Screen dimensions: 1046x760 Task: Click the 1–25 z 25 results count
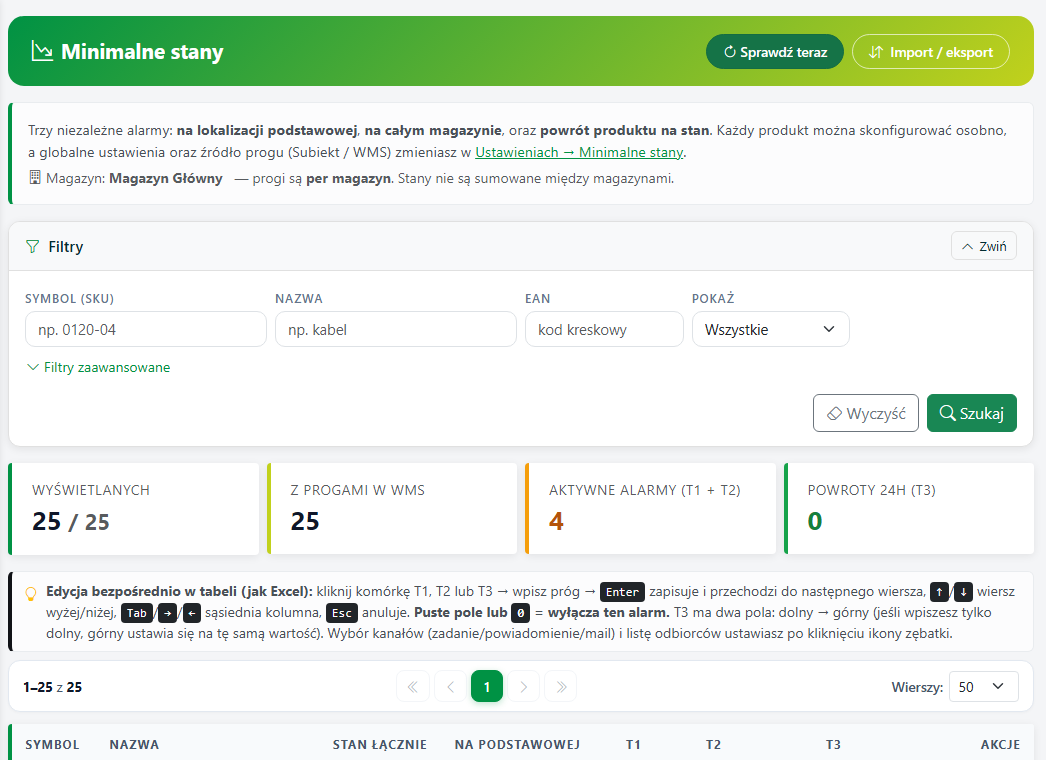click(53, 687)
